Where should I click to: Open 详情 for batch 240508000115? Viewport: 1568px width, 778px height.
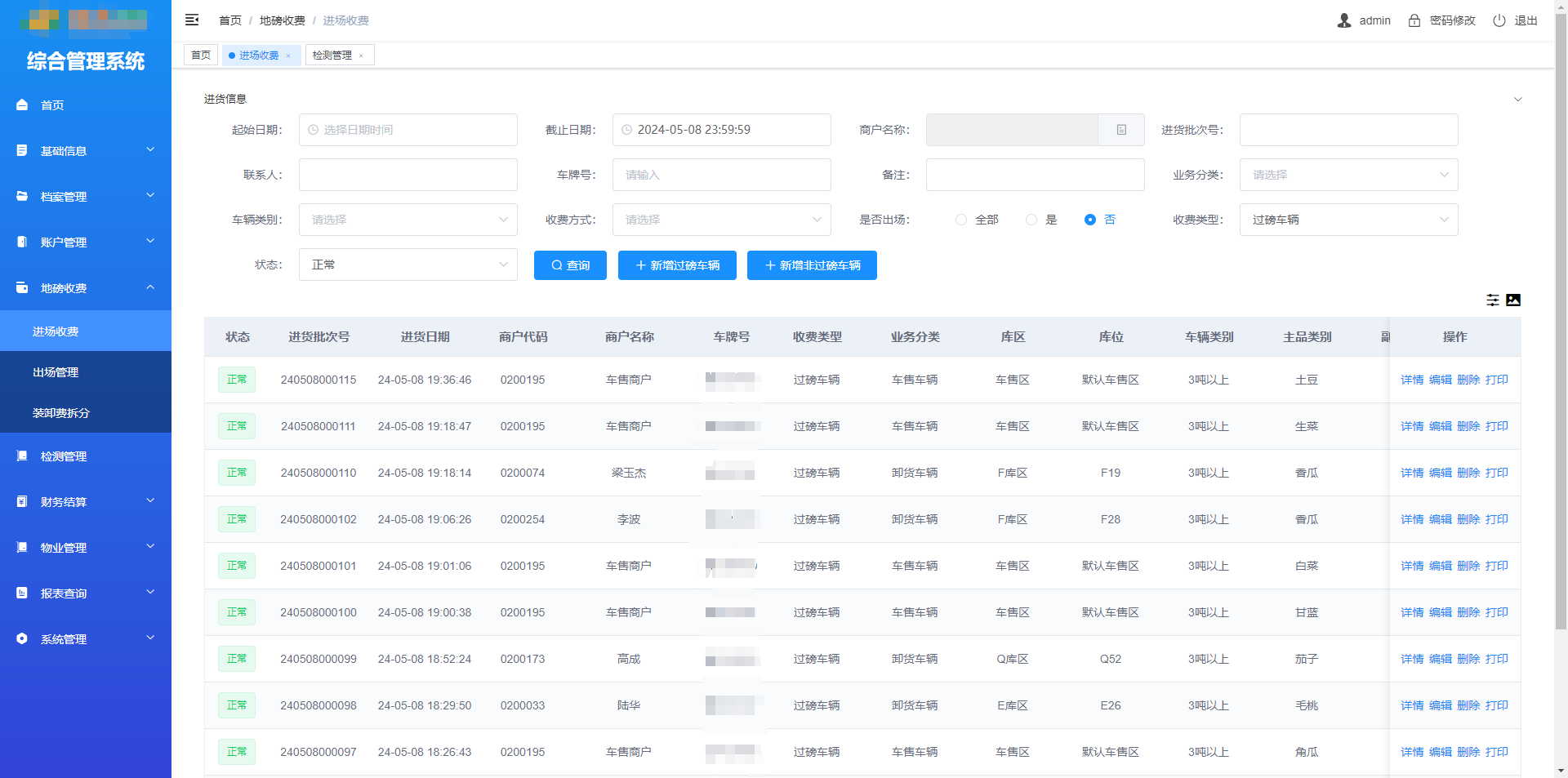click(x=1412, y=380)
